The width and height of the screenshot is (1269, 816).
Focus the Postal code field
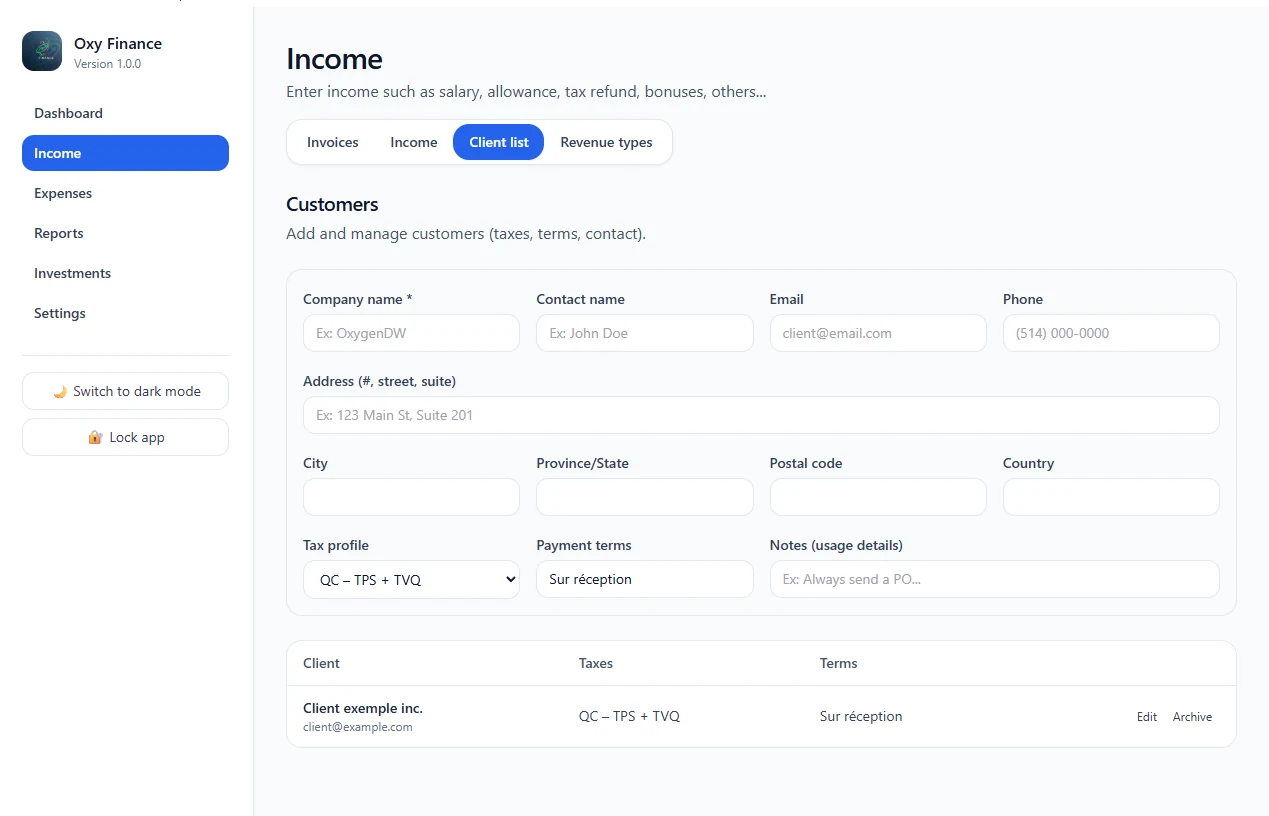pos(878,497)
